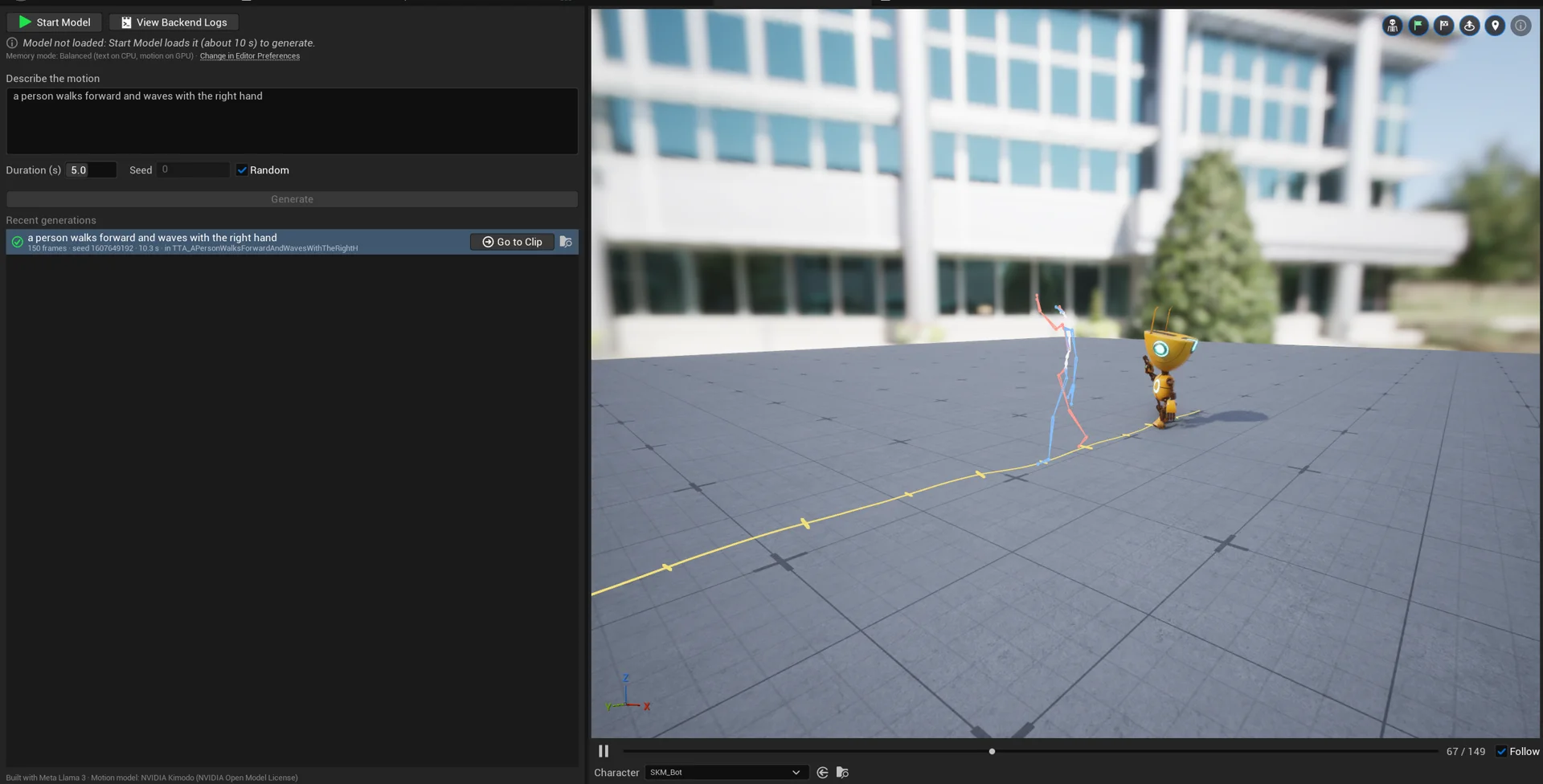Click the Generate button

[292, 199]
